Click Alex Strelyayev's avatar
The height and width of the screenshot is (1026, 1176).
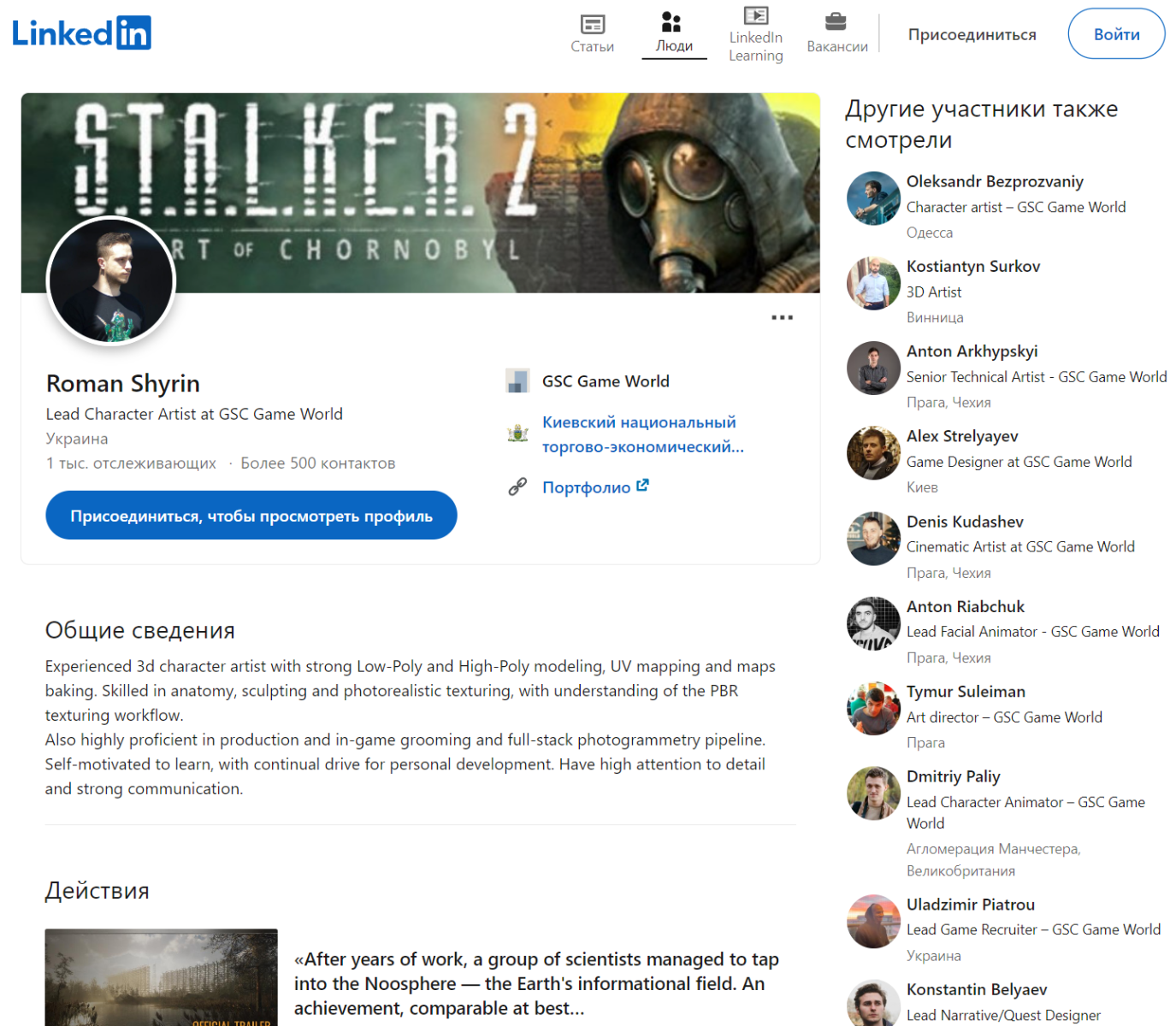[x=873, y=453]
